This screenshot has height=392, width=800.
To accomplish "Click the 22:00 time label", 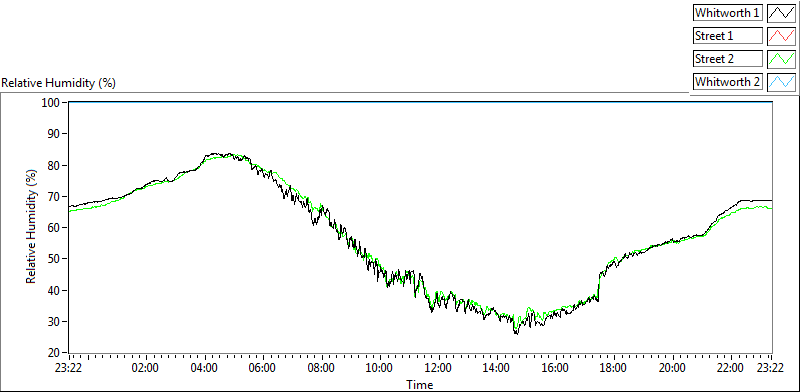I will pos(730,368).
